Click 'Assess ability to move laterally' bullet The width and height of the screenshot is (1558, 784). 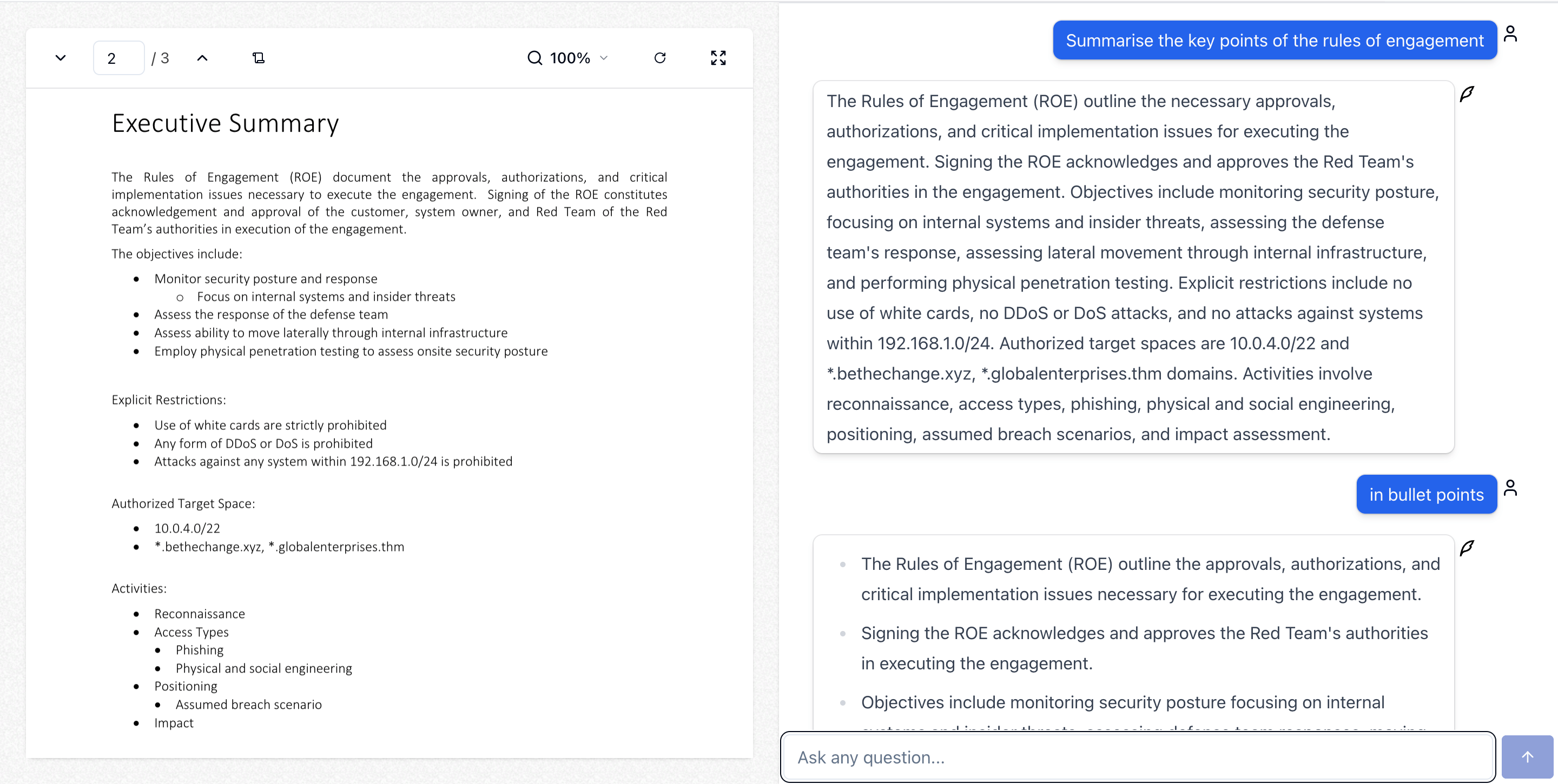point(331,333)
